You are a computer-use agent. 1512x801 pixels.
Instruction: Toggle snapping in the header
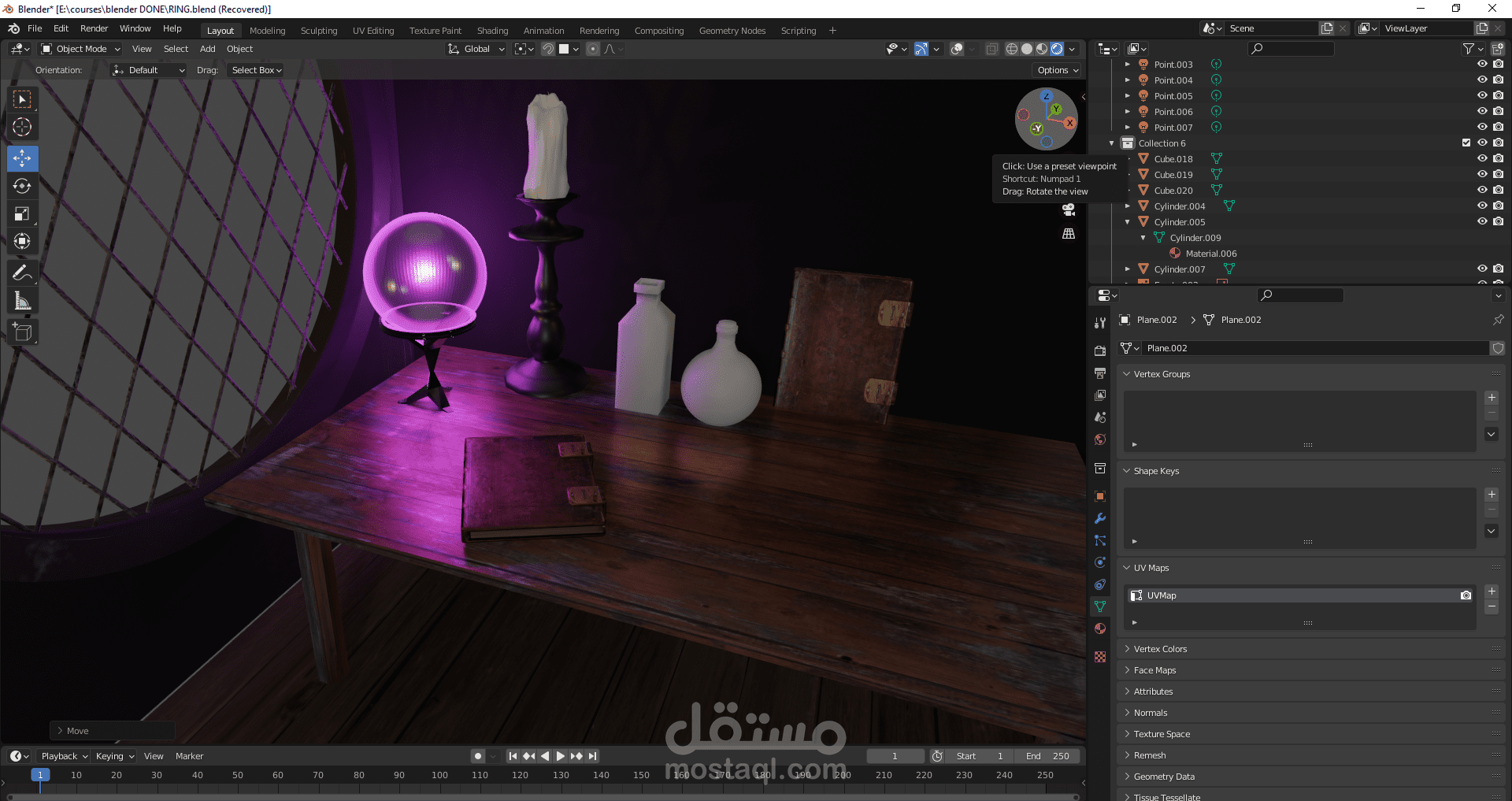[x=548, y=49]
